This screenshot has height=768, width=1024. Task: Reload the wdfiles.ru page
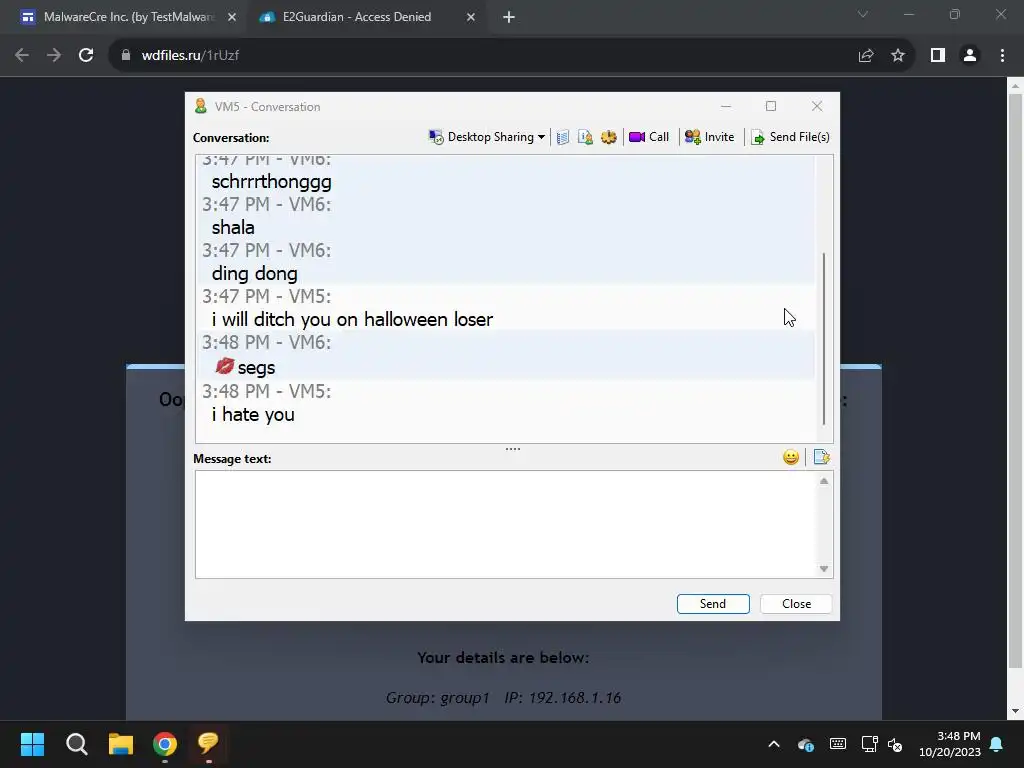tap(86, 56)
